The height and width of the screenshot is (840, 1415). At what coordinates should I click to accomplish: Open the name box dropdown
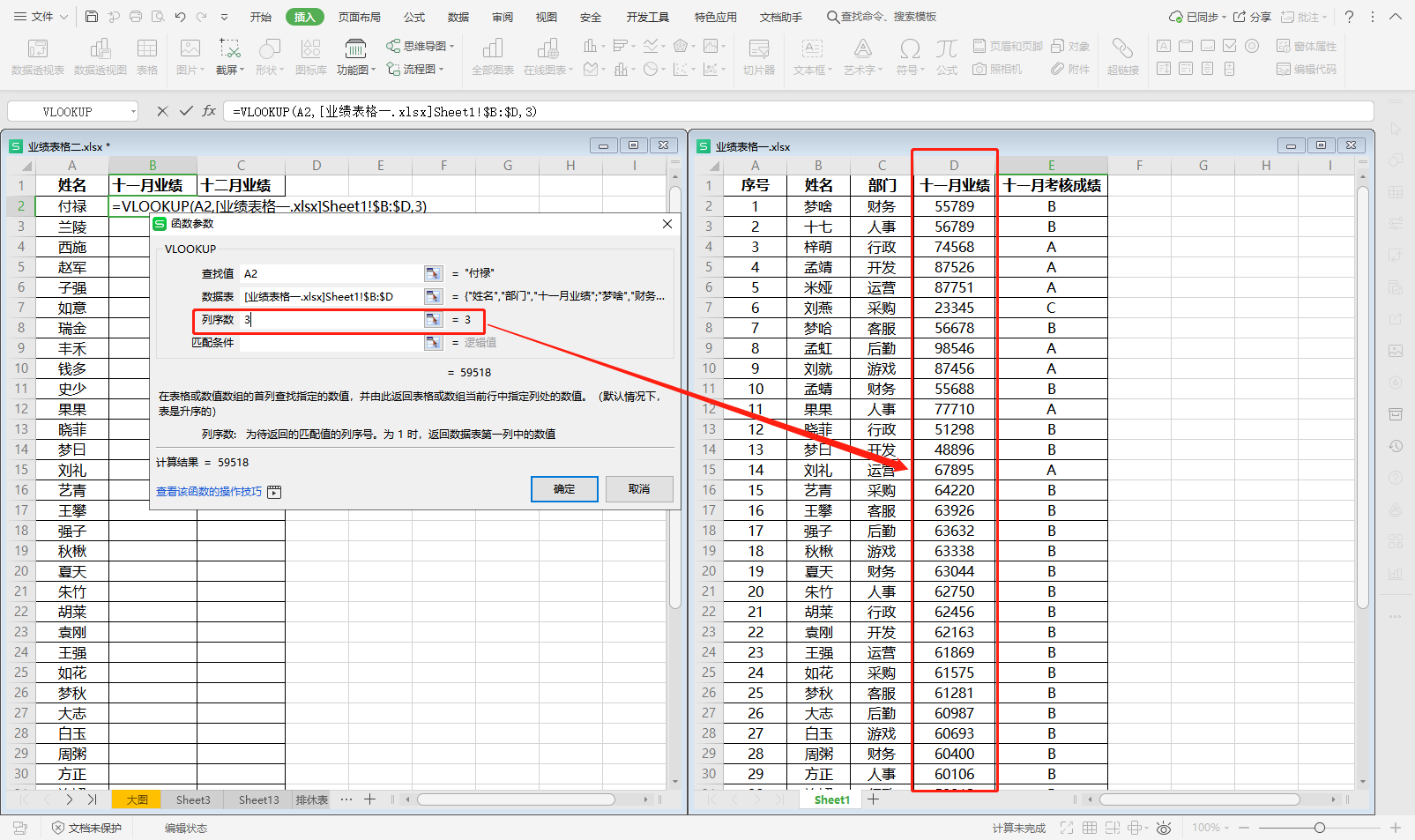click(133, 111)
